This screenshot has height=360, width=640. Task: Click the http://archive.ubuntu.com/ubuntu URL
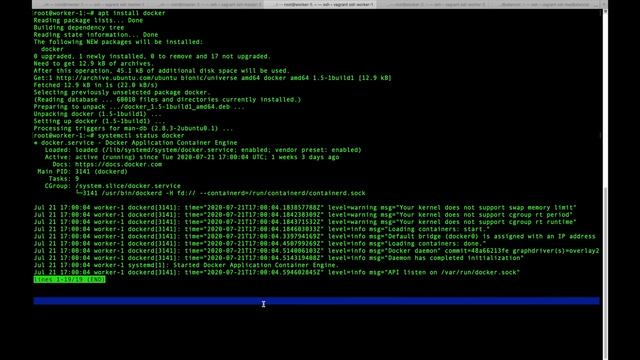coord(116,78)
